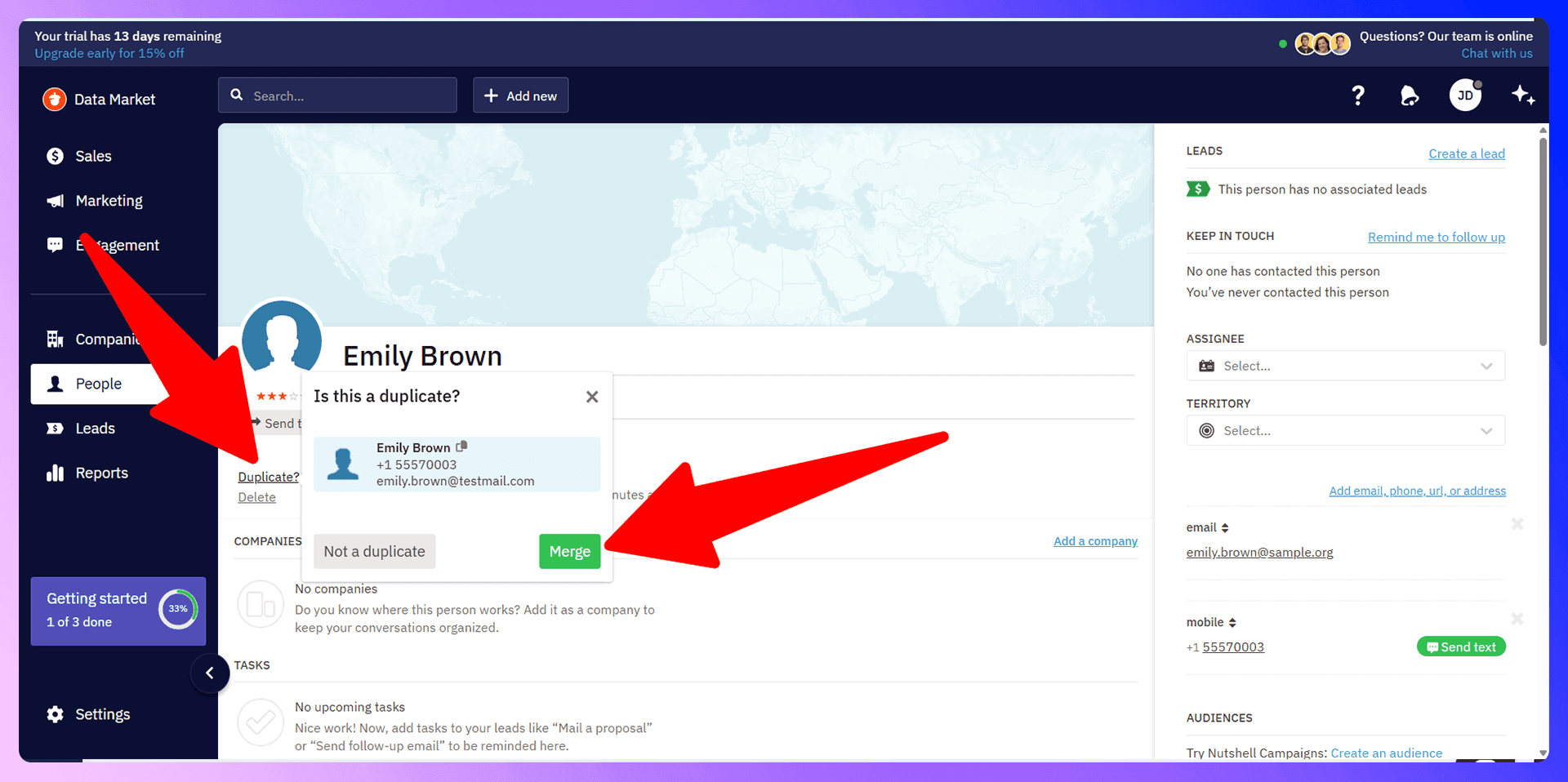Click the Not a duplicate button
Image resolution: width=1568 pixels, height=782 pixels.
tap(374, 551)
